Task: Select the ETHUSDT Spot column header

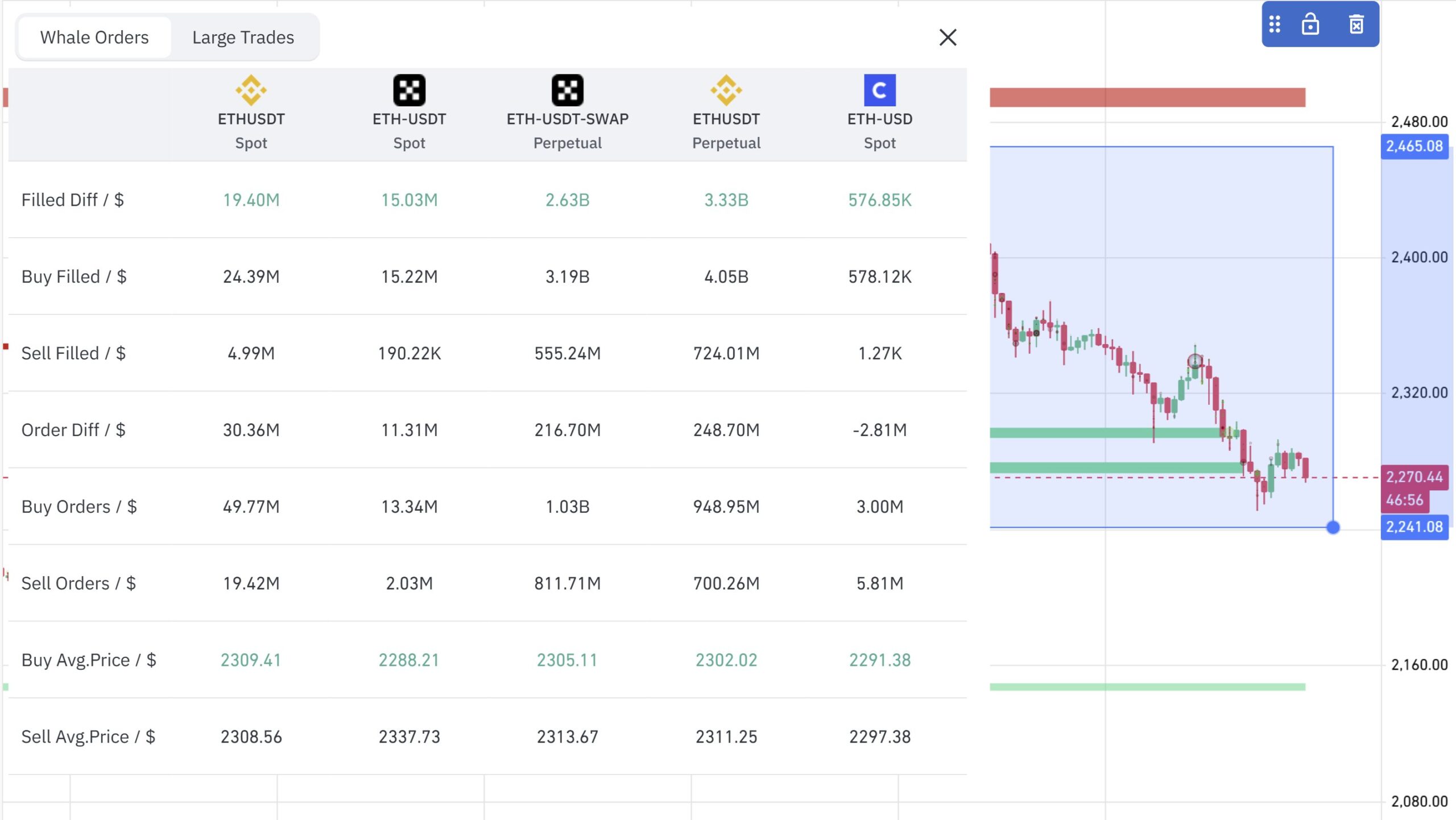Action: 251,114
